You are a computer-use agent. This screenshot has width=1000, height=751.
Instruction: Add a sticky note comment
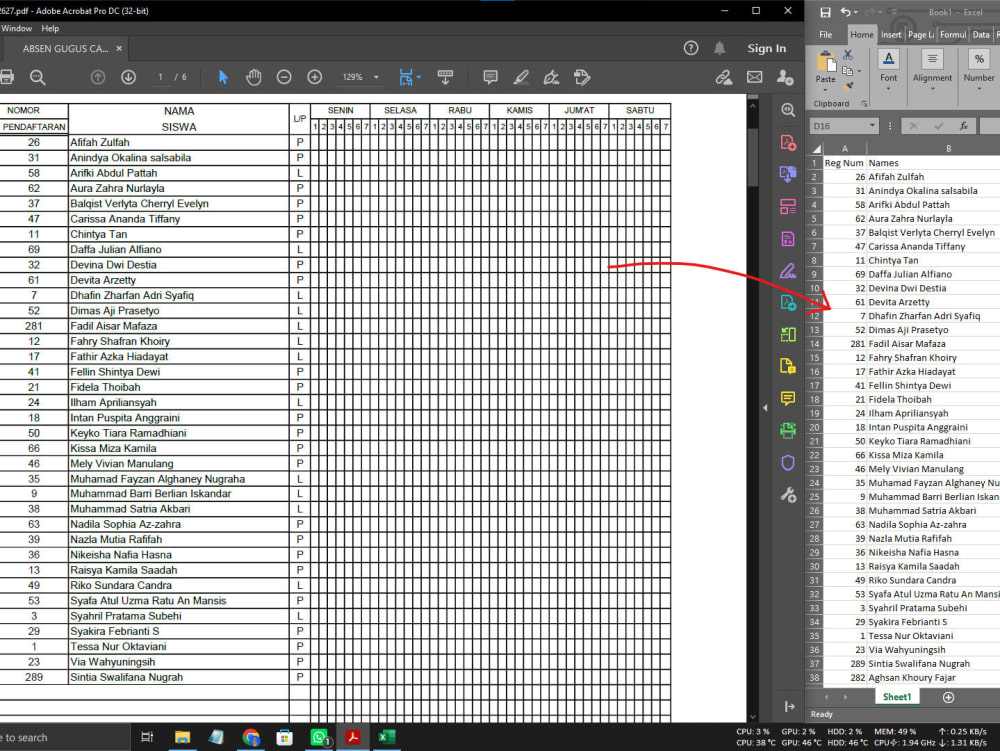tap(490, 77)
